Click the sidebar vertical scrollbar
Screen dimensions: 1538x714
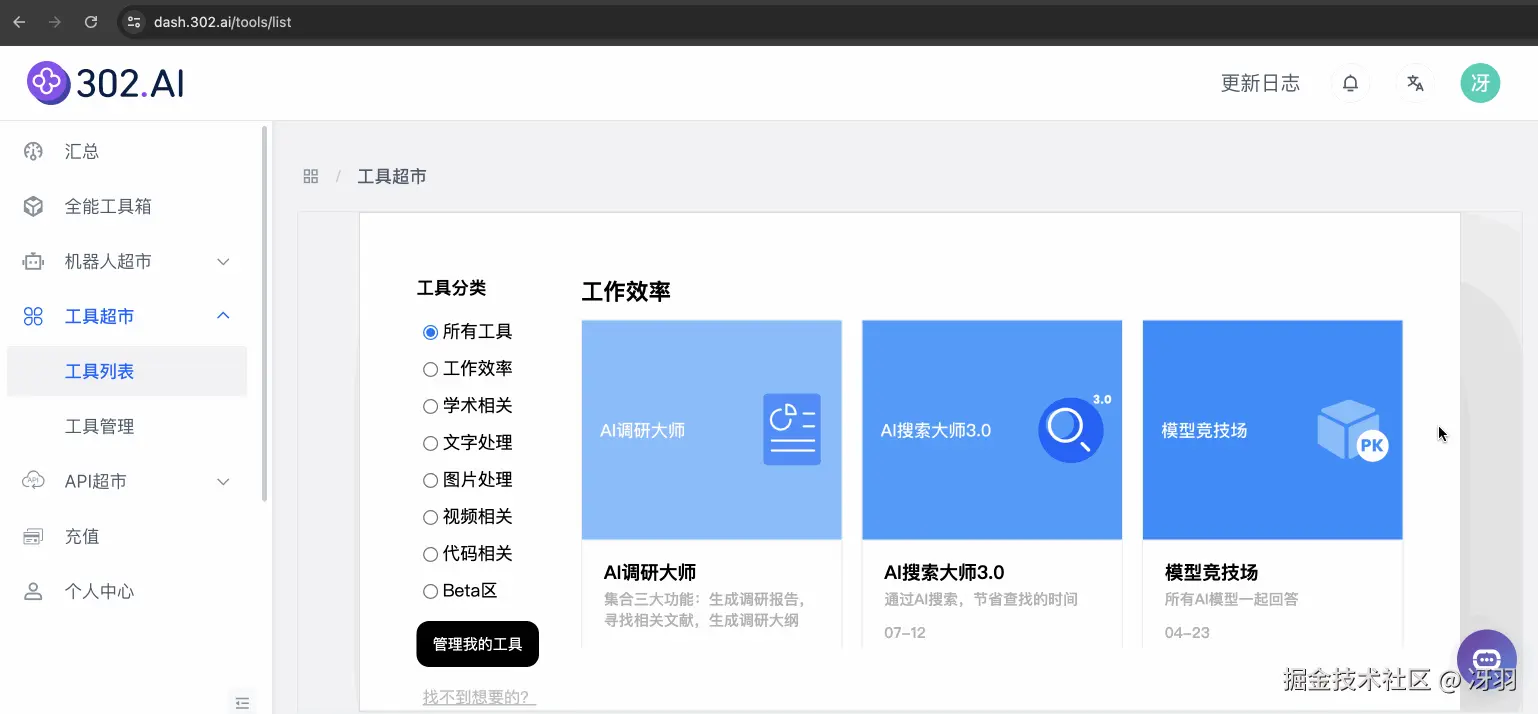tap(264, 313)
